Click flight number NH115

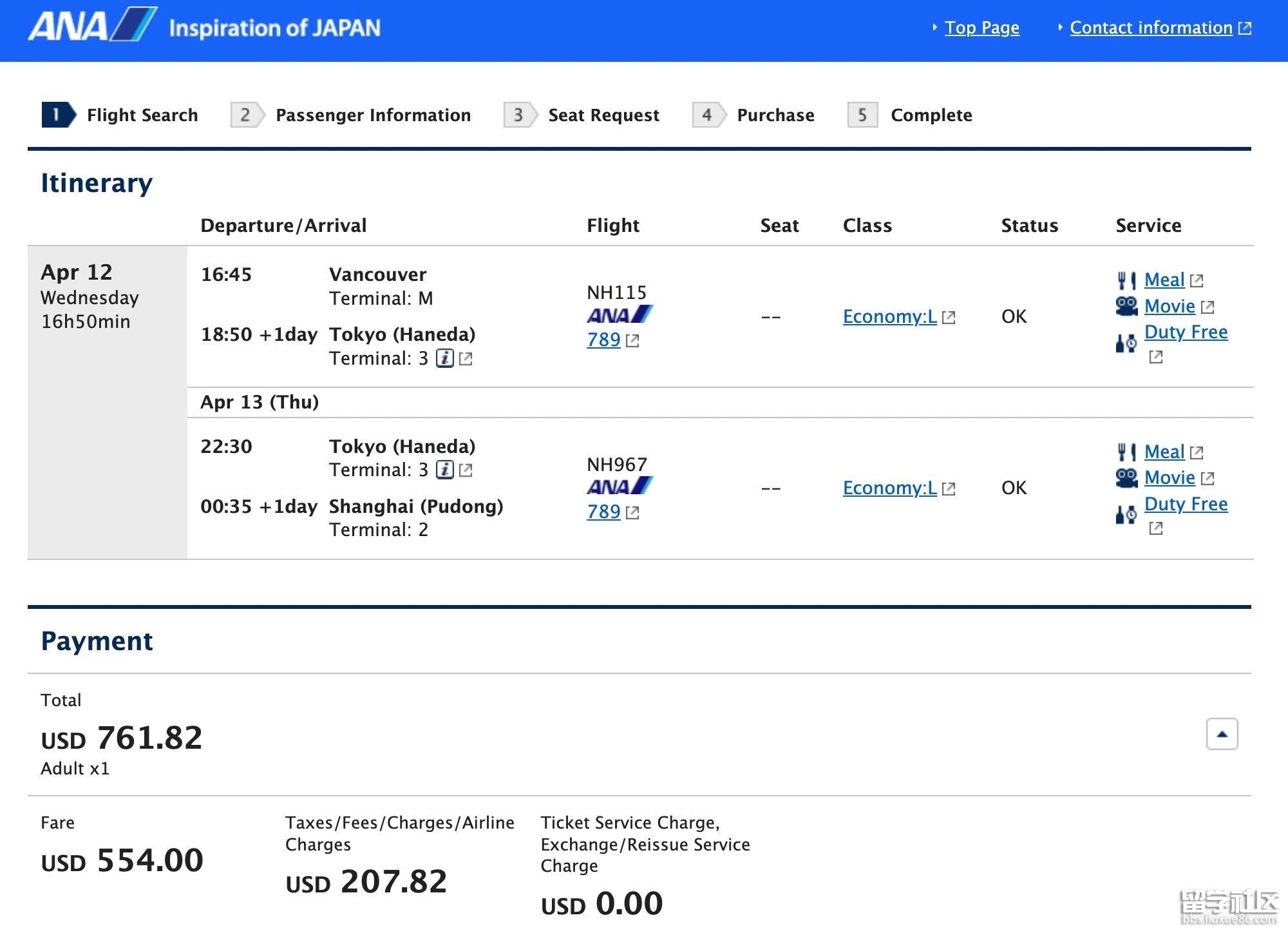[616, 293]
